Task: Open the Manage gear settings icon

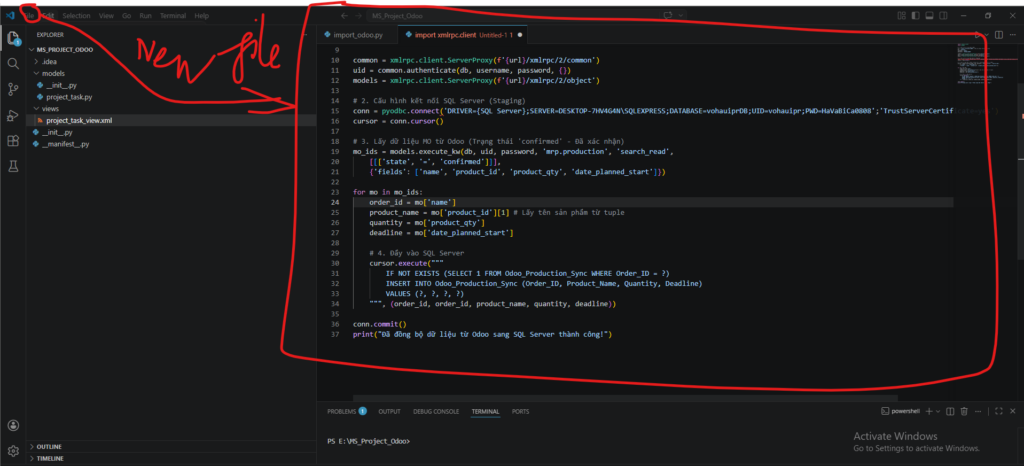Action: click(x=13, y=451)
